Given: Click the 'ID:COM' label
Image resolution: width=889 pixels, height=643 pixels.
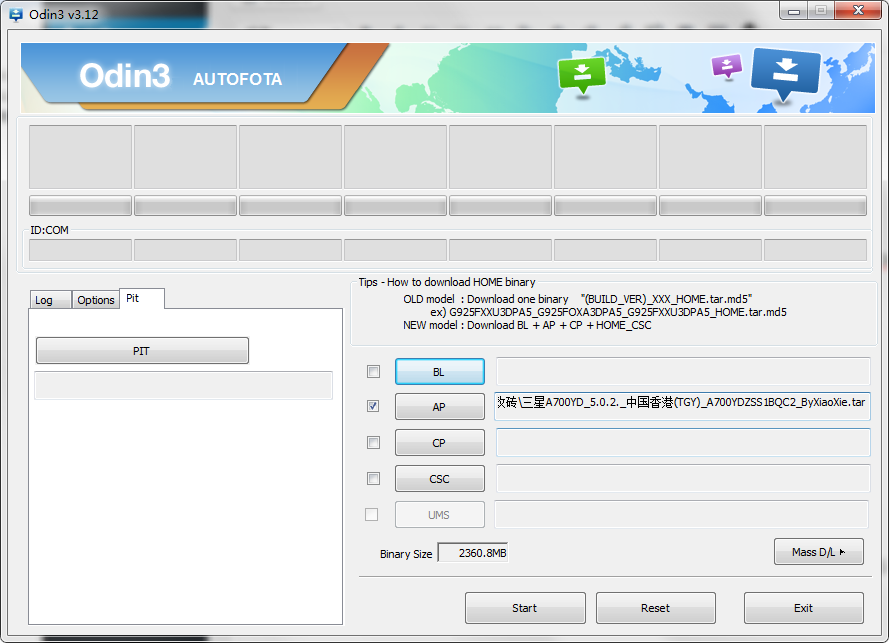Looking at the screenshot, I should pos(49,230).
